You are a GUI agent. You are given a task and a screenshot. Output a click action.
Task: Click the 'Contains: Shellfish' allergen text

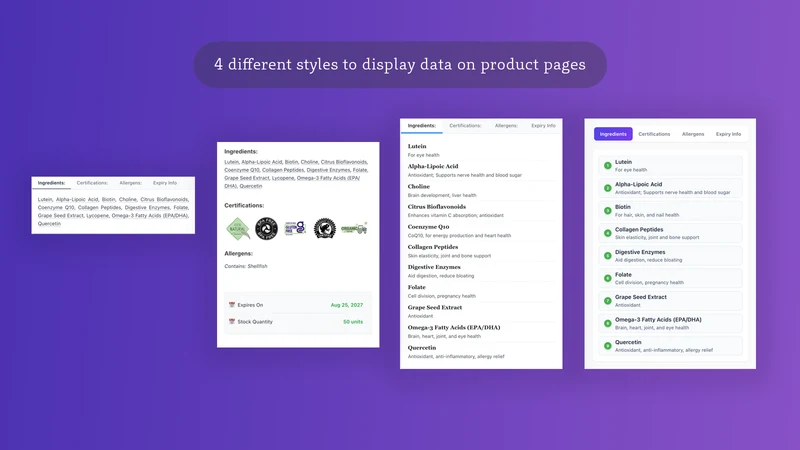pos(245,266)
